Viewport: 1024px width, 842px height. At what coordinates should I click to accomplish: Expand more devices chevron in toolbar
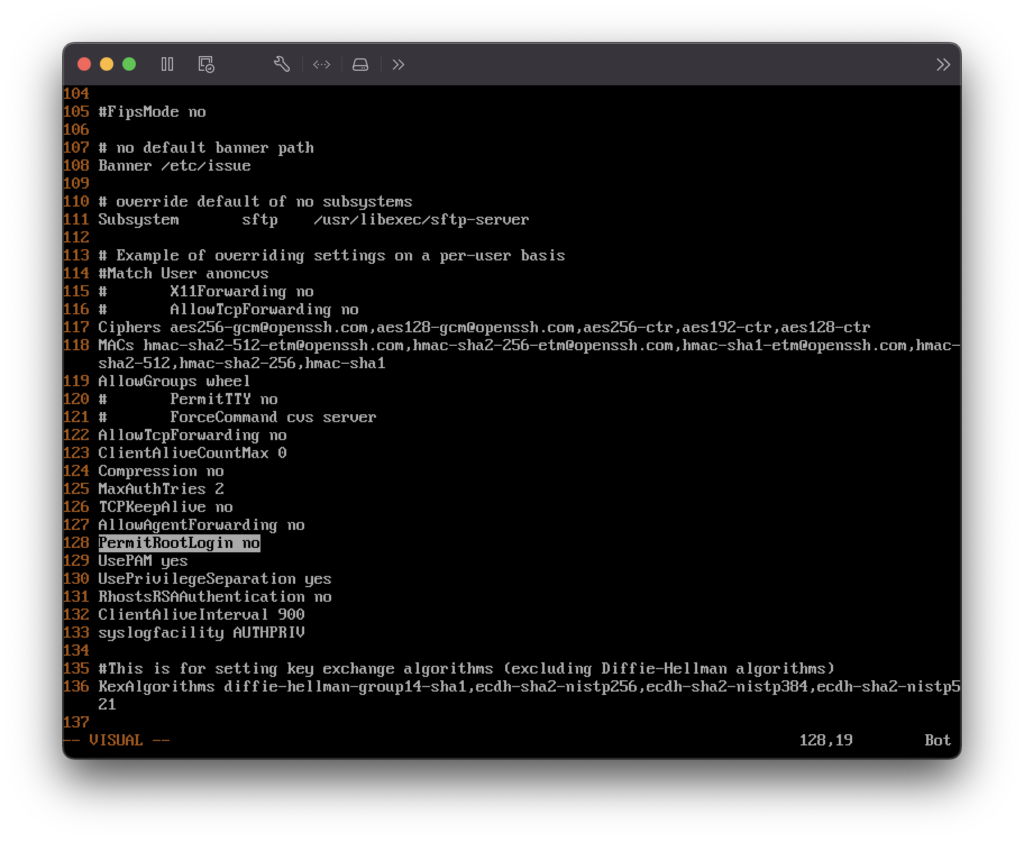tap(398, 64)
